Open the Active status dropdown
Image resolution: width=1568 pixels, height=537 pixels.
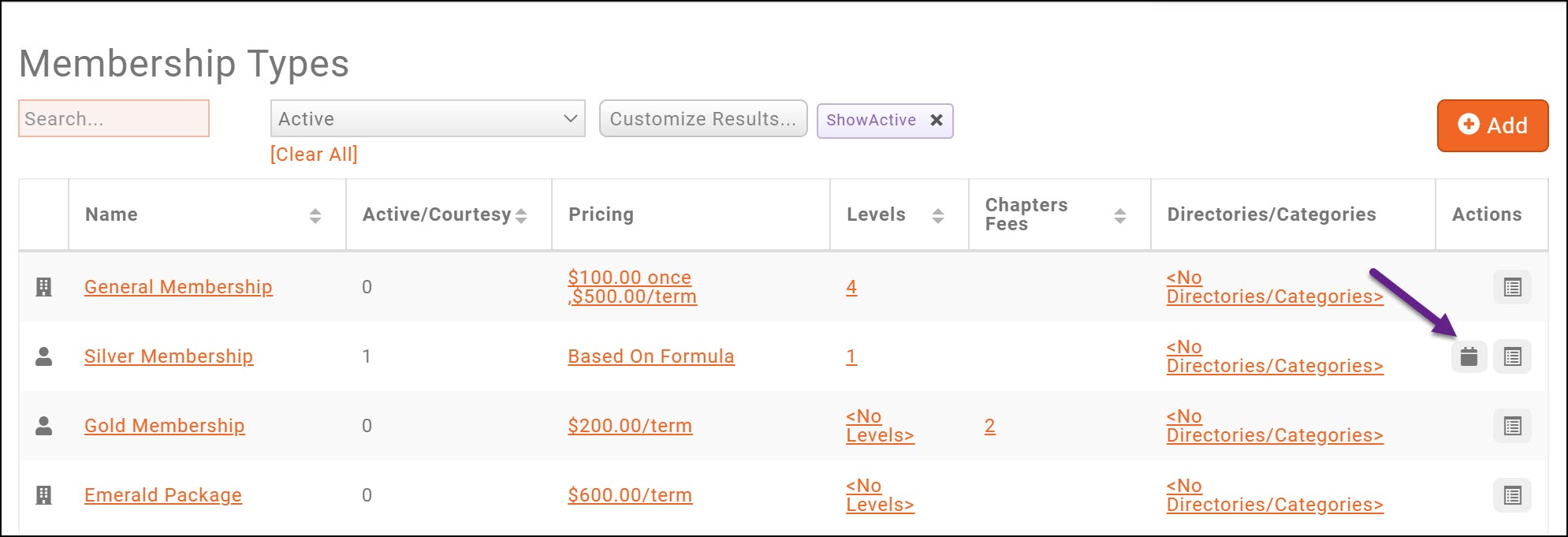427,119
